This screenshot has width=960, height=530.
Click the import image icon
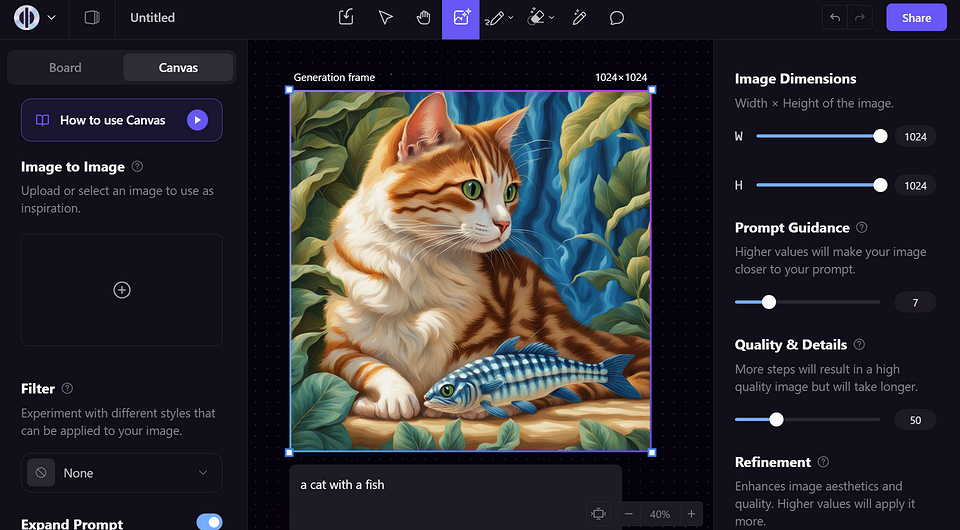(346, 18)
